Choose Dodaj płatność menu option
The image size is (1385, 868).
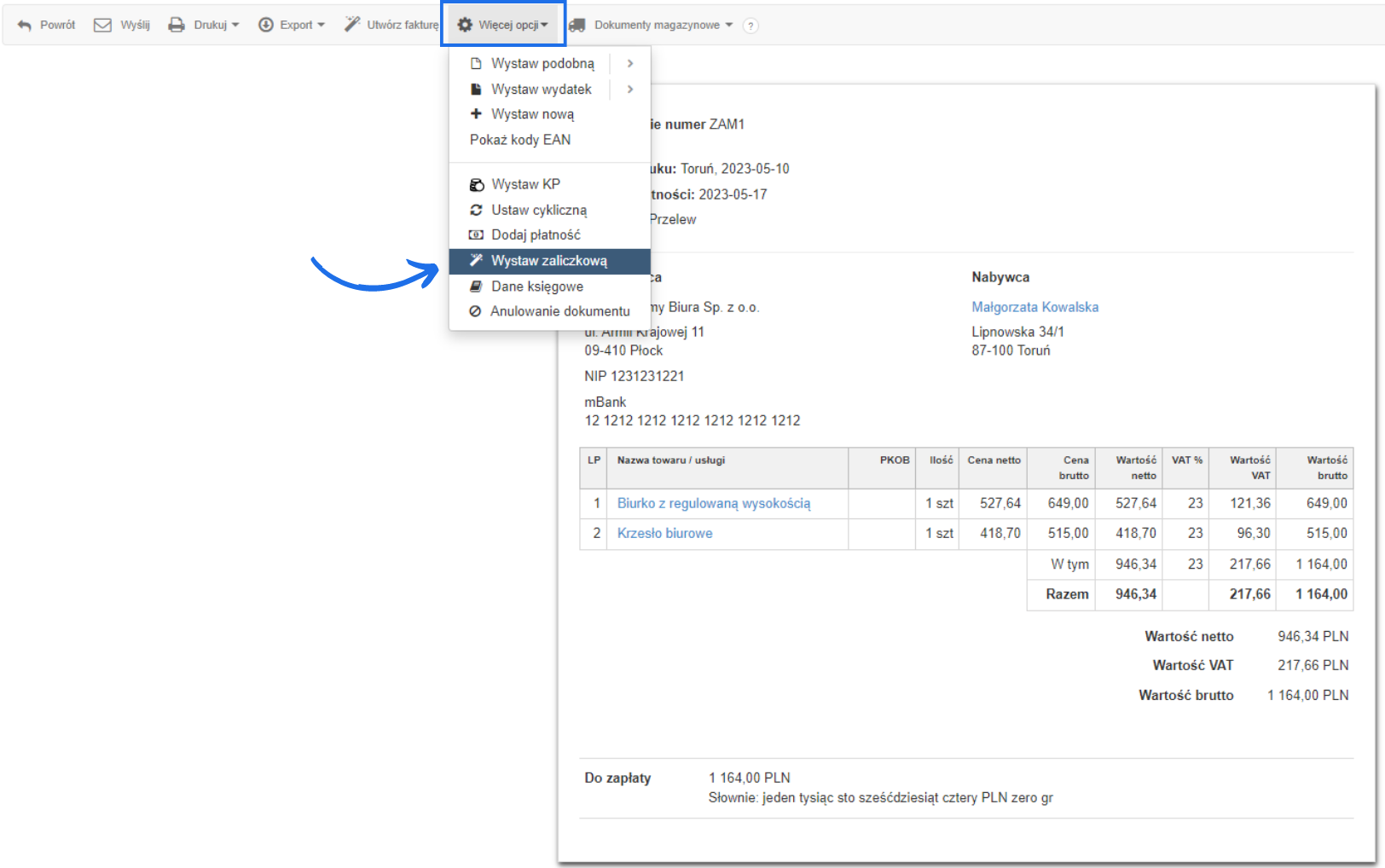coord(536,235)
